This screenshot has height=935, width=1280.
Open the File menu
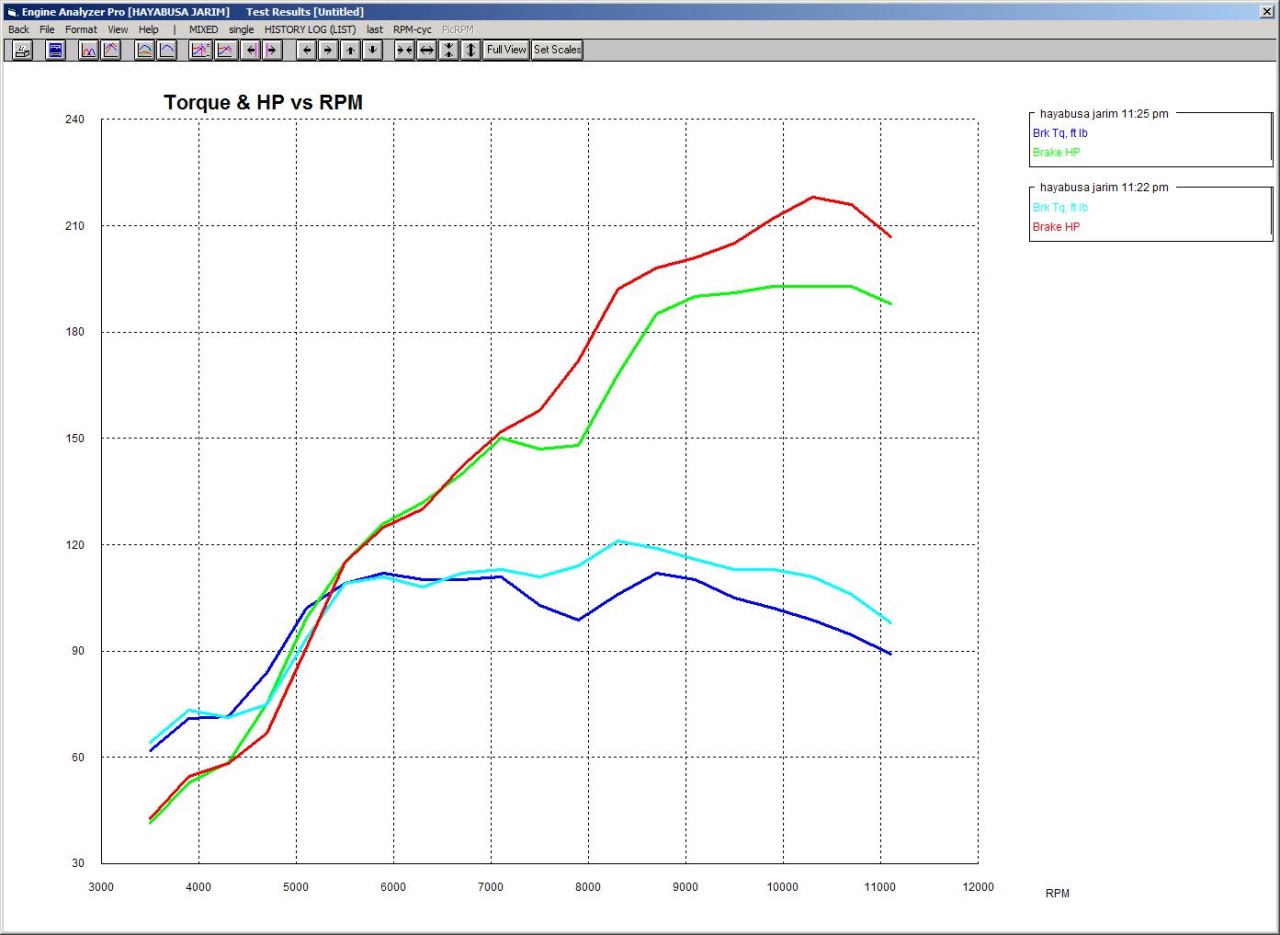click(47, 29)
